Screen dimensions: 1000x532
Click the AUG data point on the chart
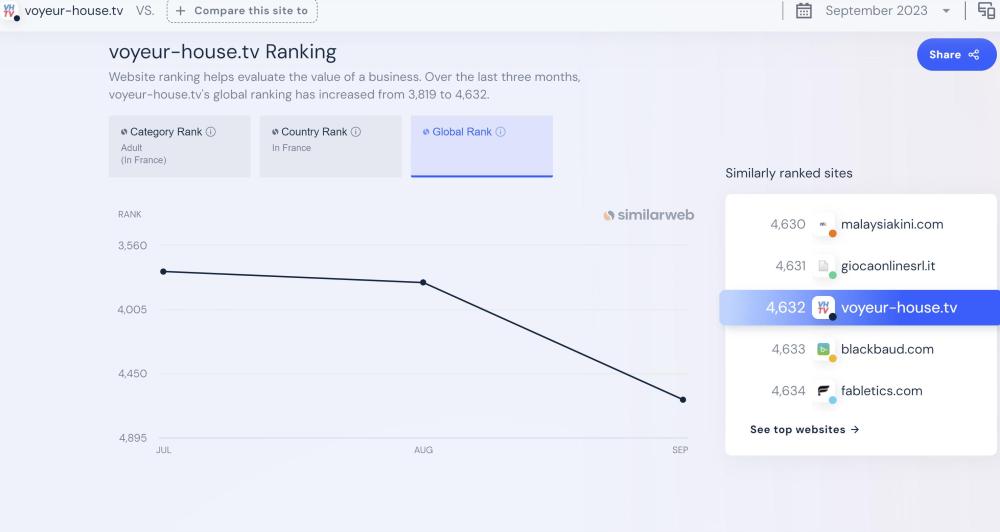(x=423, y=283)
